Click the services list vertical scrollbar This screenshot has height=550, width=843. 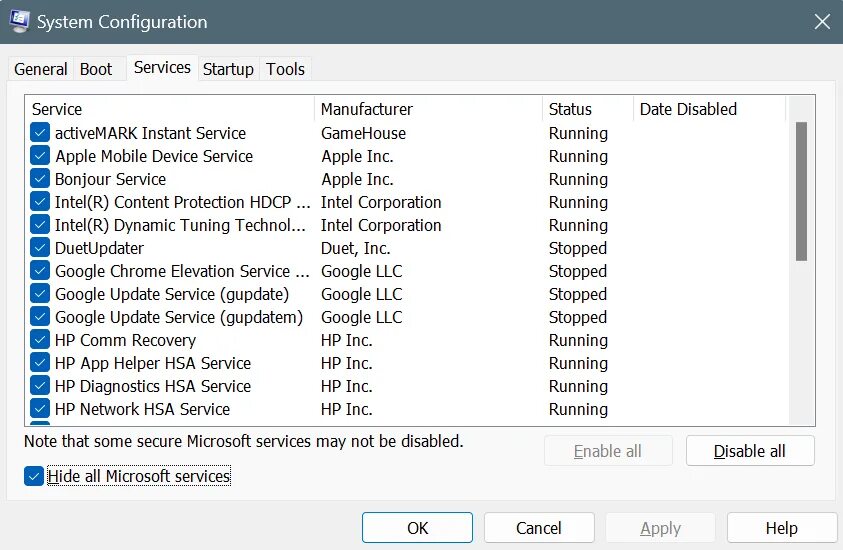coord(801,190)
